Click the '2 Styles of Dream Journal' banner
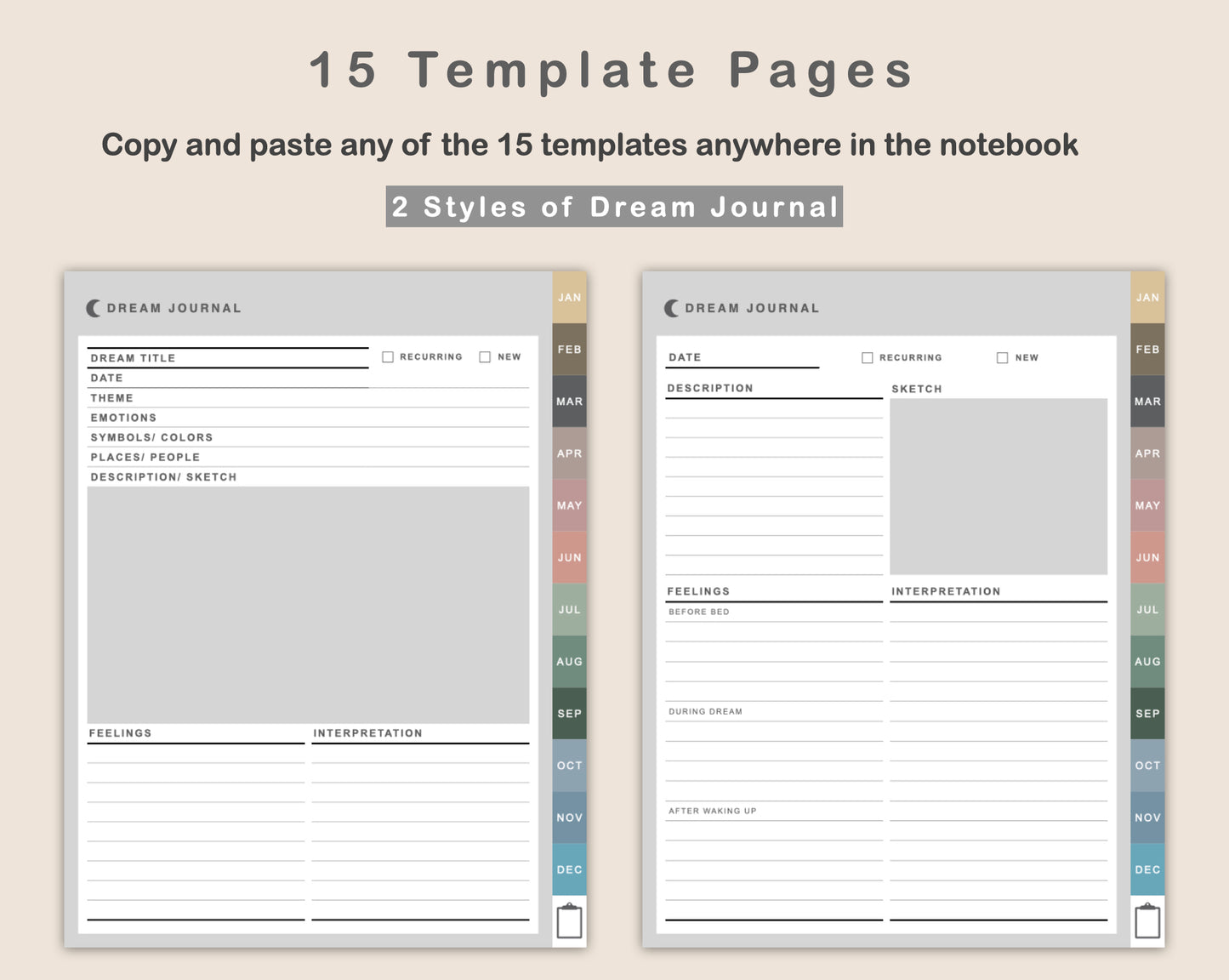This screenshot has width=1229, height=980. pyautogui.click(x=614, y=207)
